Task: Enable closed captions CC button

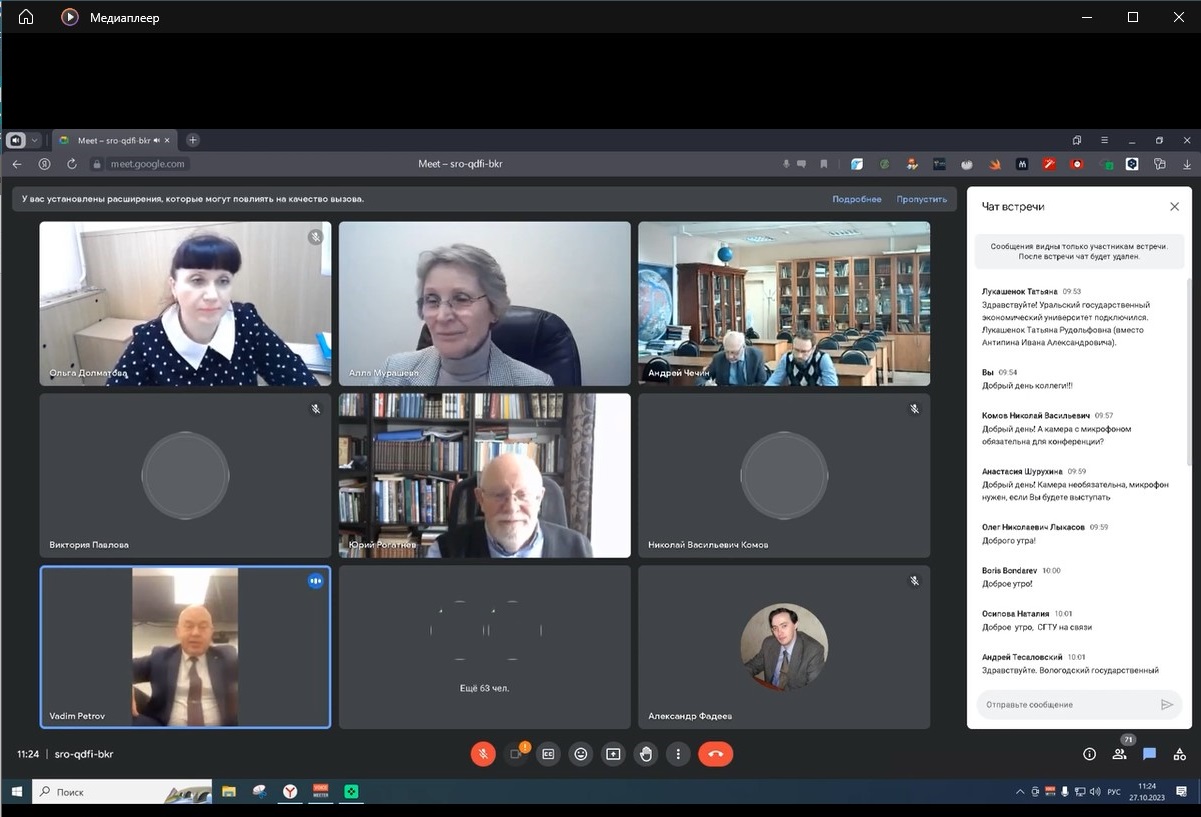Action: point(548,754)
